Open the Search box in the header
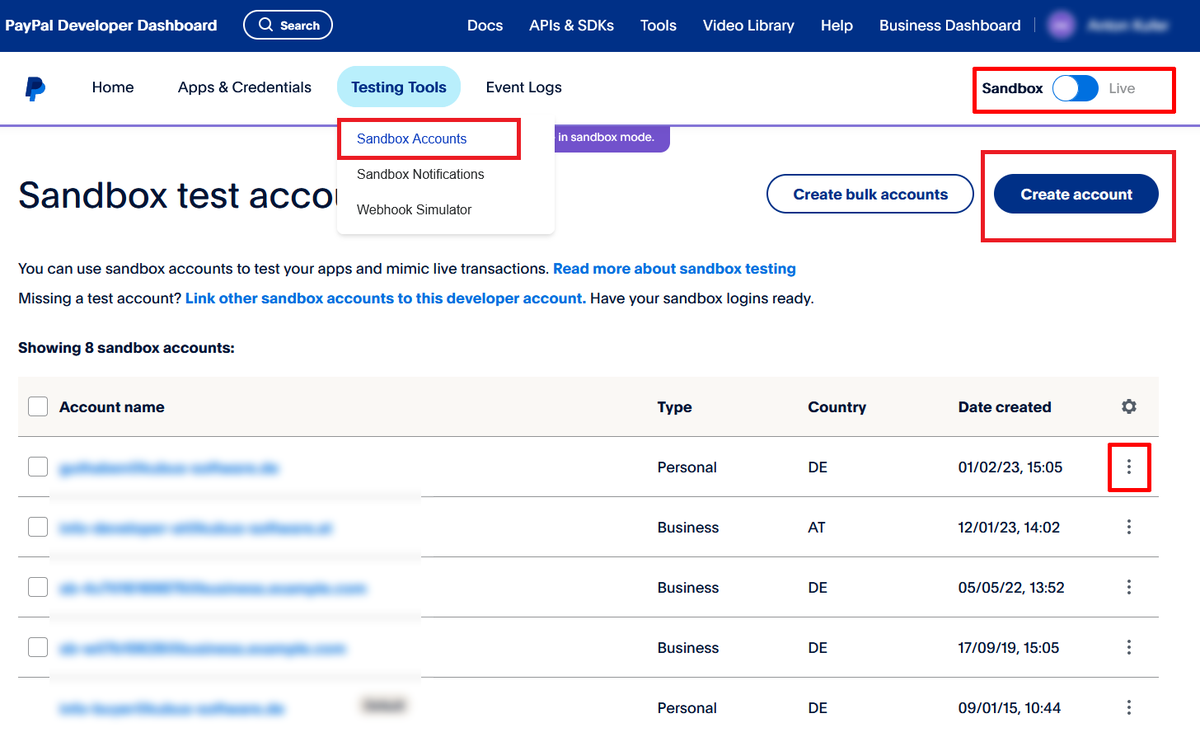 288,25
